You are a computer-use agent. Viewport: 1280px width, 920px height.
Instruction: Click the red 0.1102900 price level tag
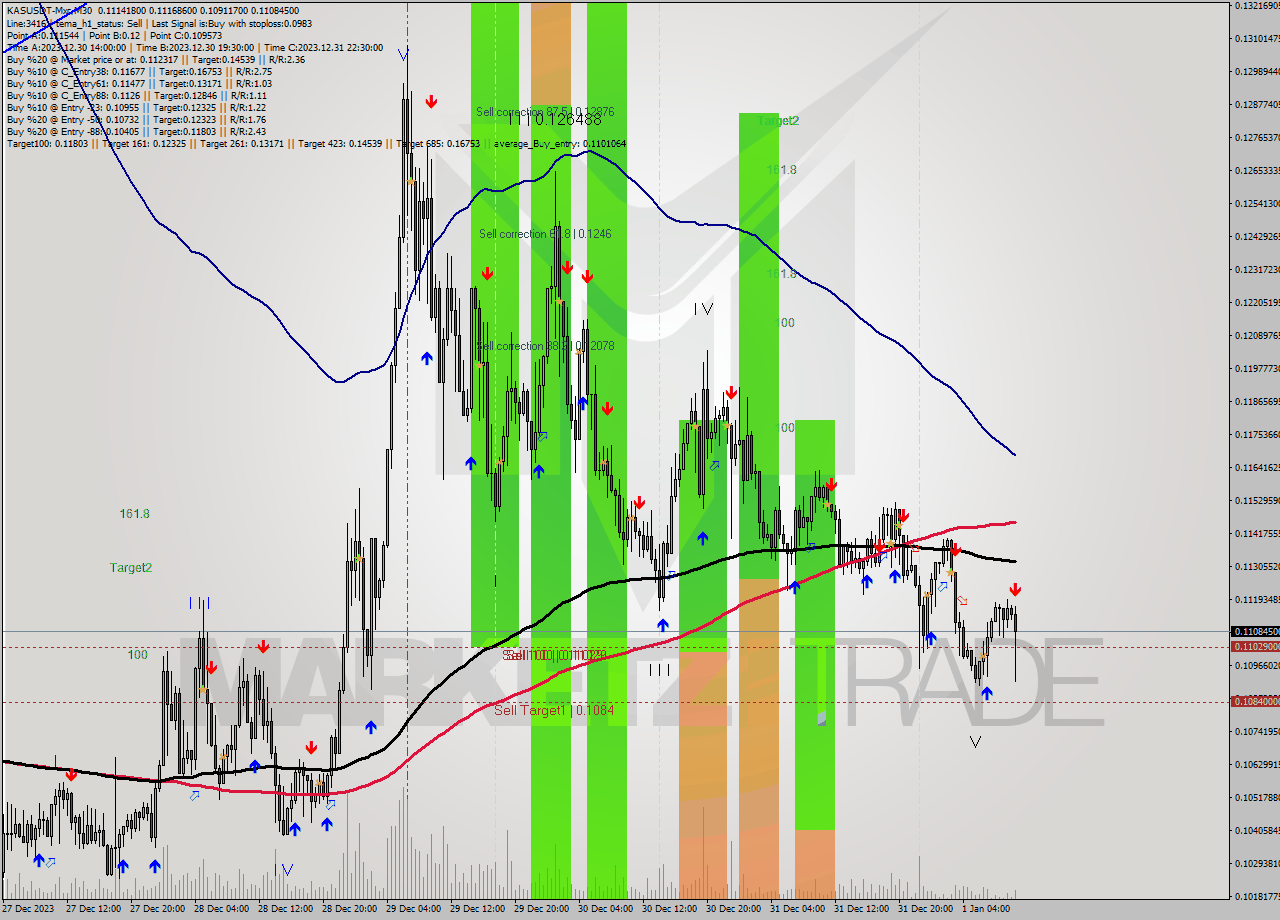point(1255,647)
